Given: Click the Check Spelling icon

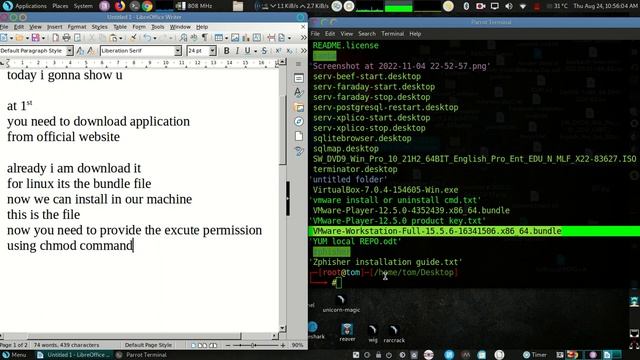Looking at the screenshot, I should pos(194,38).
